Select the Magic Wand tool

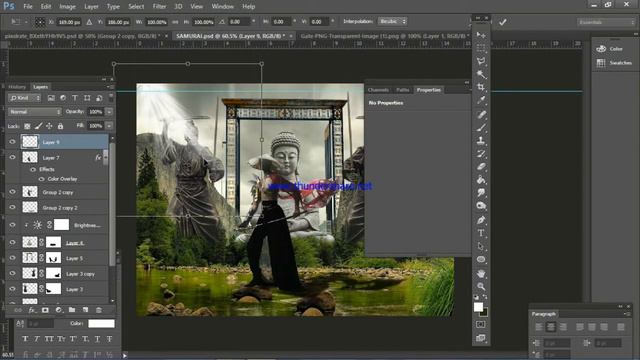tap(481, 74)
